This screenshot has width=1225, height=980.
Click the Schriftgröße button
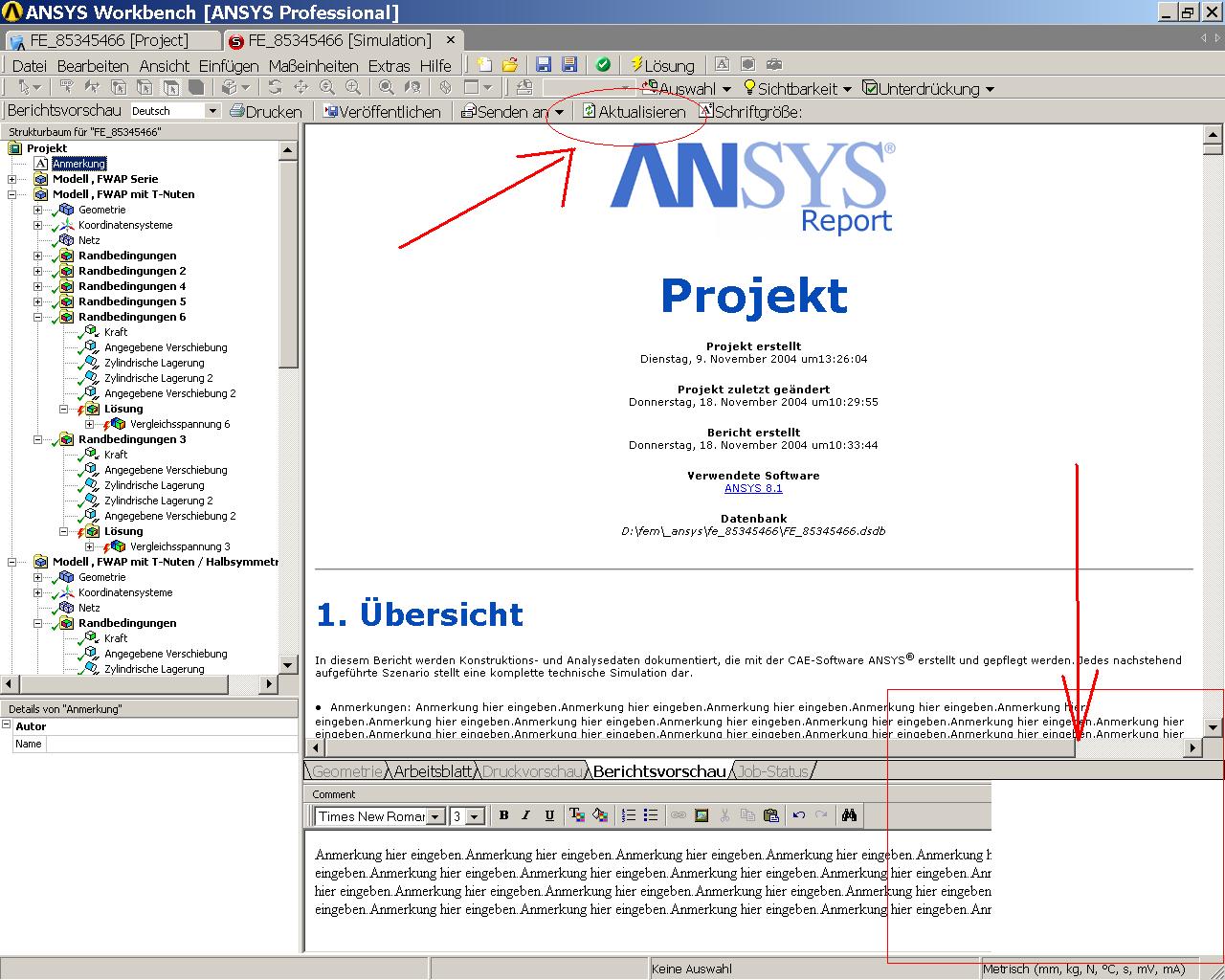point(750,112)
